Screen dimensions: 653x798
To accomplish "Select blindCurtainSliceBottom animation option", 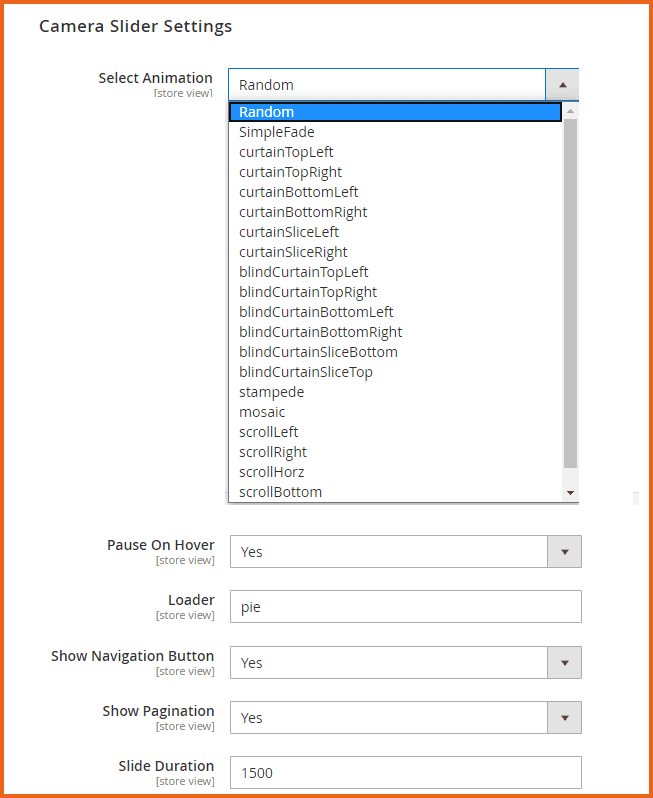I will [x=318, y=352].
